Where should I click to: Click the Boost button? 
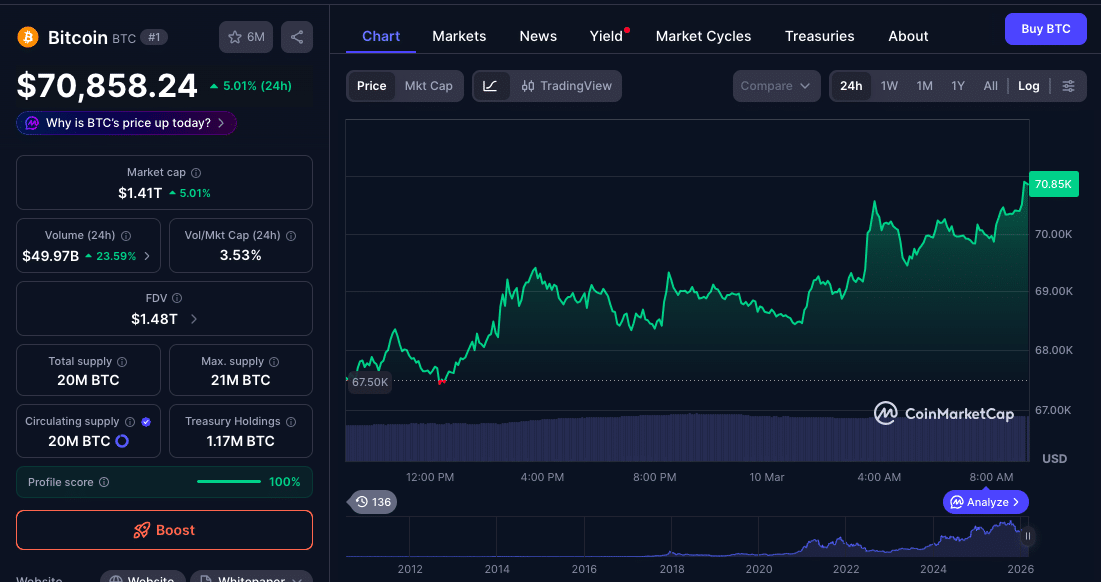(x=164, y=530)
